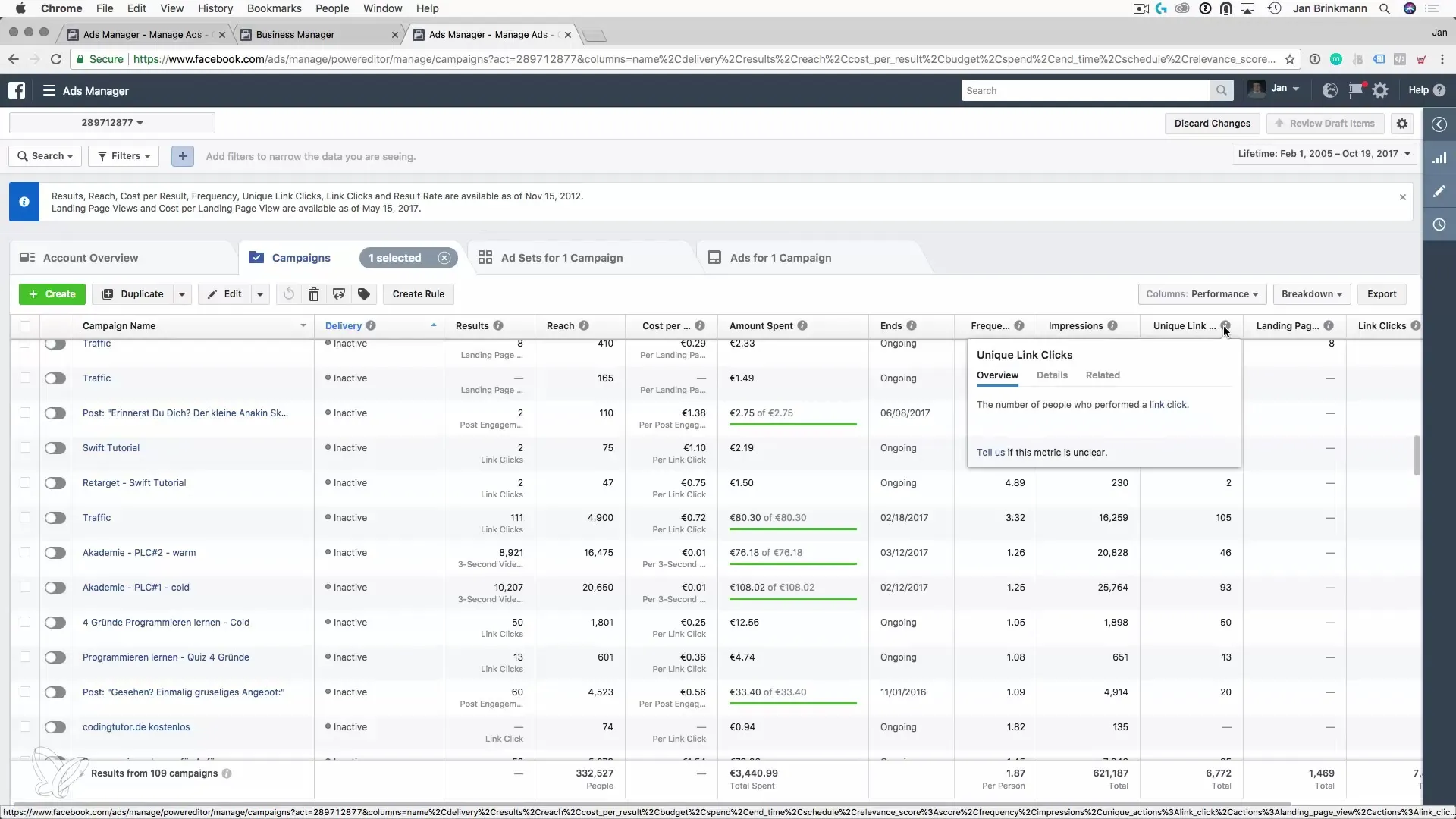Open the globe notifications icon

pyautogui.click(x=1329, y=90)
